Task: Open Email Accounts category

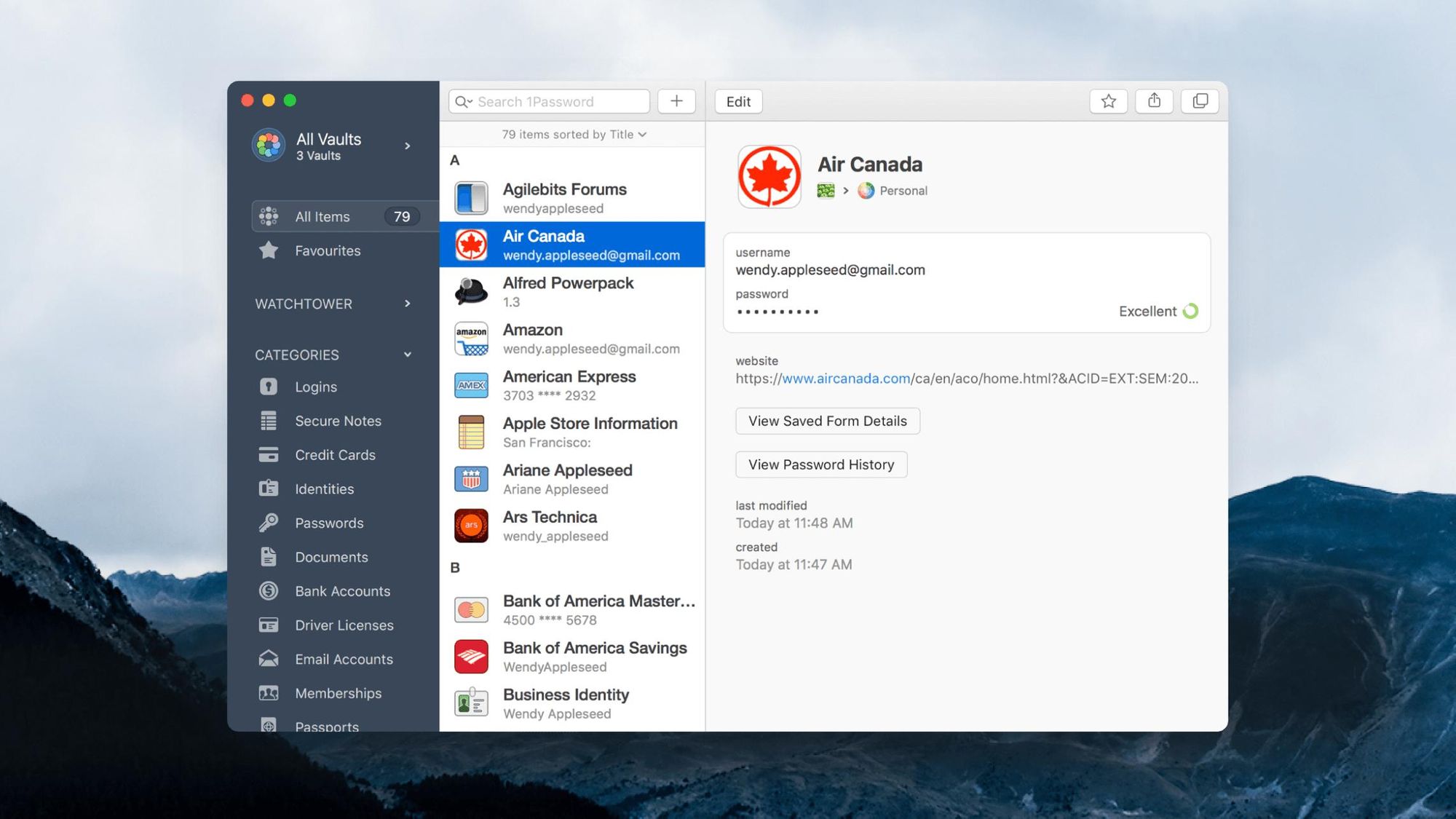Action: coord(344,659)
